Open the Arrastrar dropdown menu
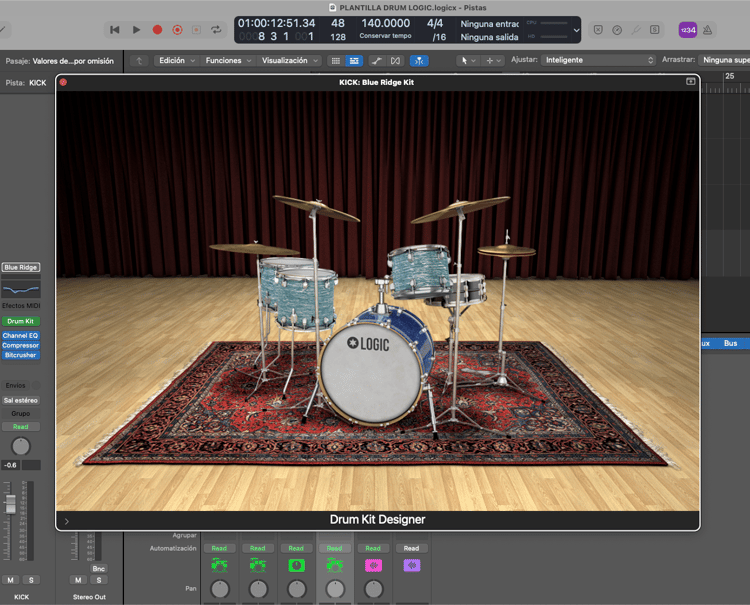Image resolution: width=750 pixels, height=605 pixels. point(724,60)
